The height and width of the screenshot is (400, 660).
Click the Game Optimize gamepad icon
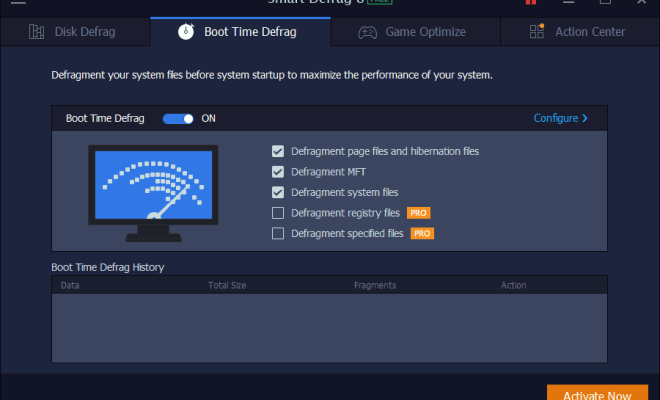click(x=367, y=32)
